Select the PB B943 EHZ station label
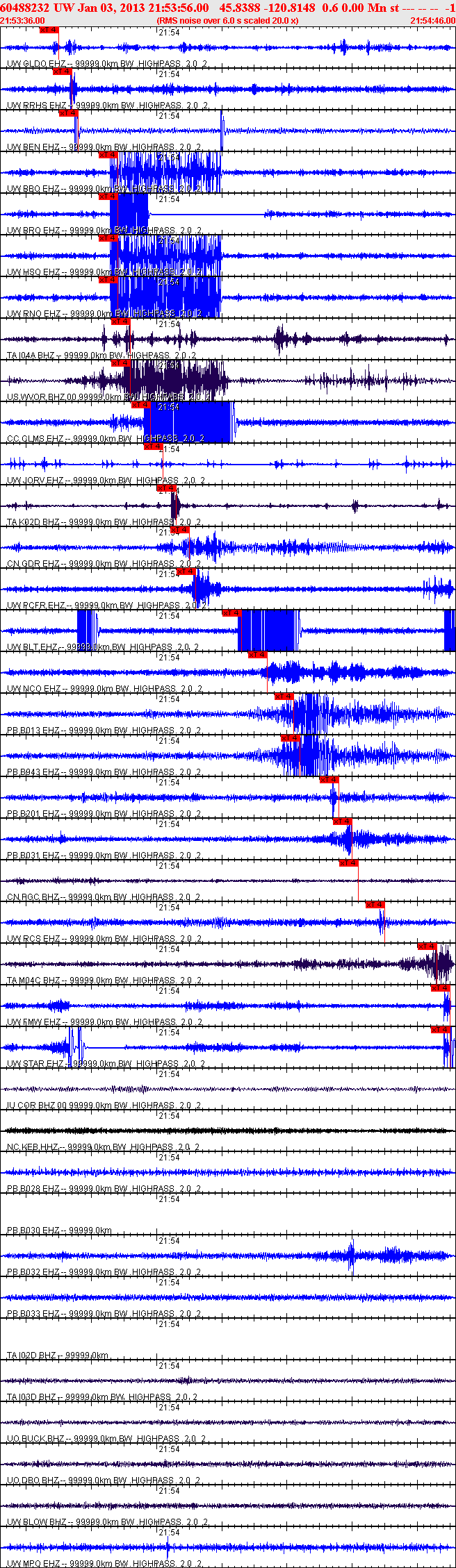456x1568 pixels. 104,772
